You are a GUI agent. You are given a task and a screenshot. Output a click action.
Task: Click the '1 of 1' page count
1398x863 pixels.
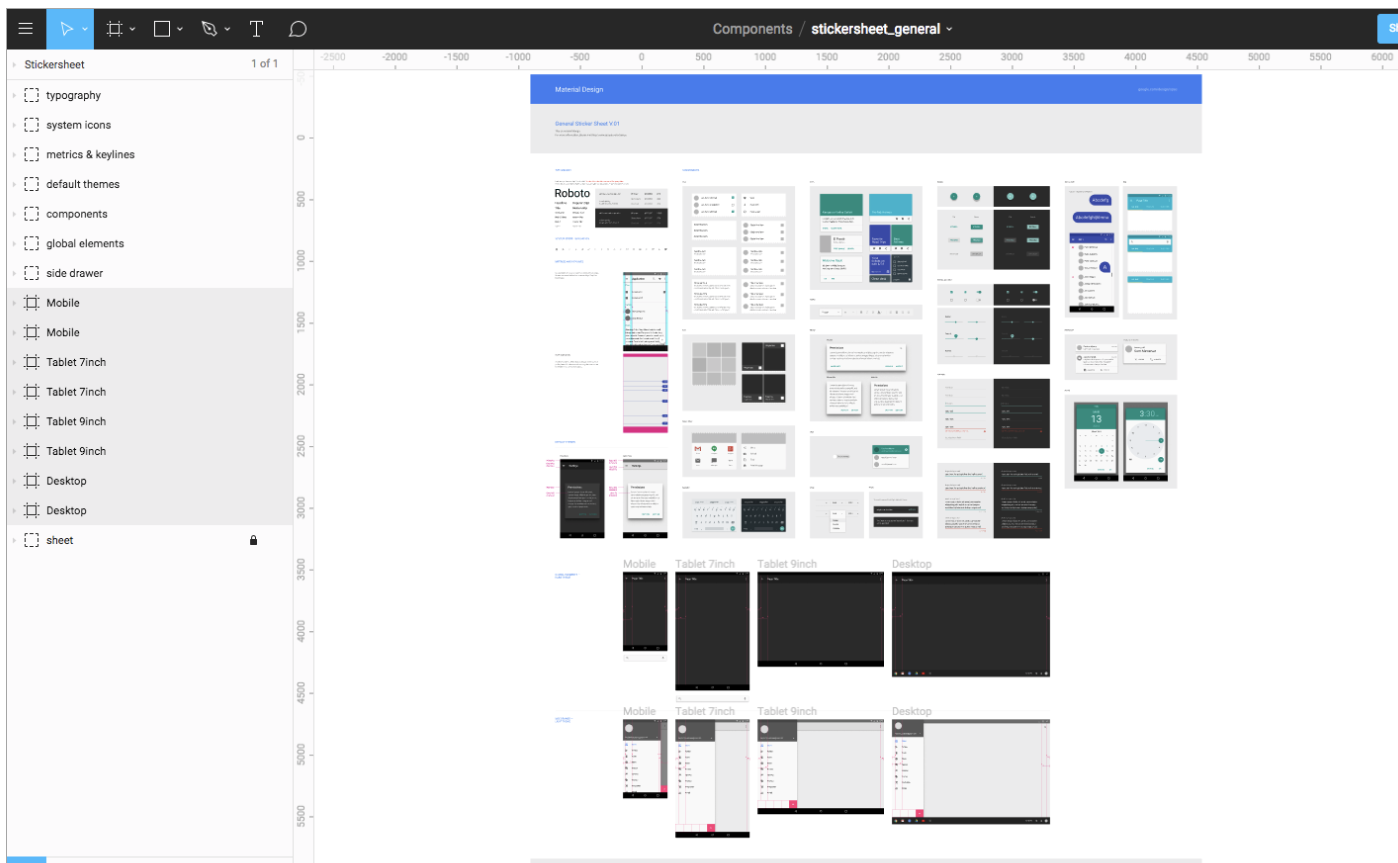point(264,65)
